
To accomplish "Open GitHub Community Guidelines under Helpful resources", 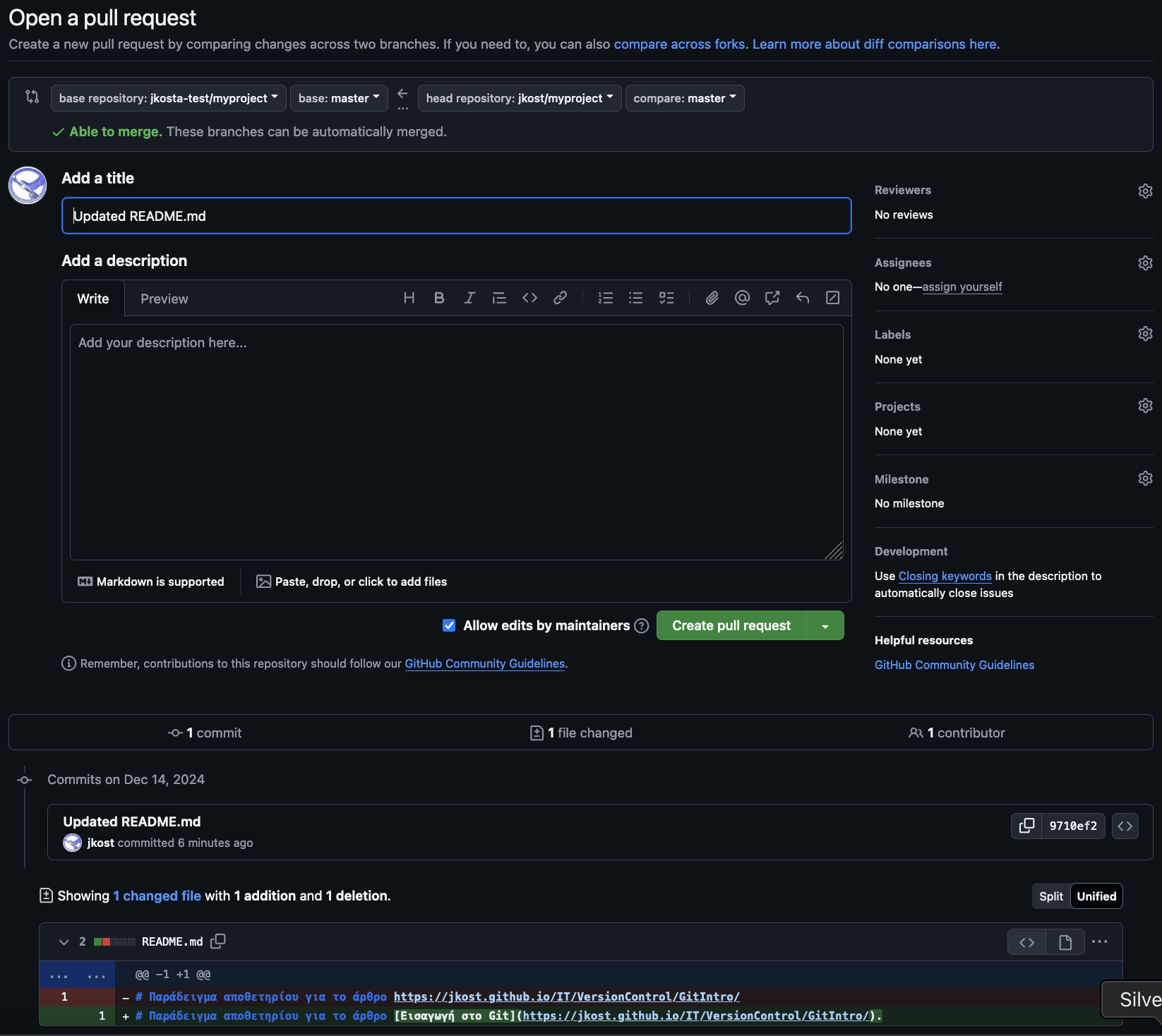I will (954, 665).
